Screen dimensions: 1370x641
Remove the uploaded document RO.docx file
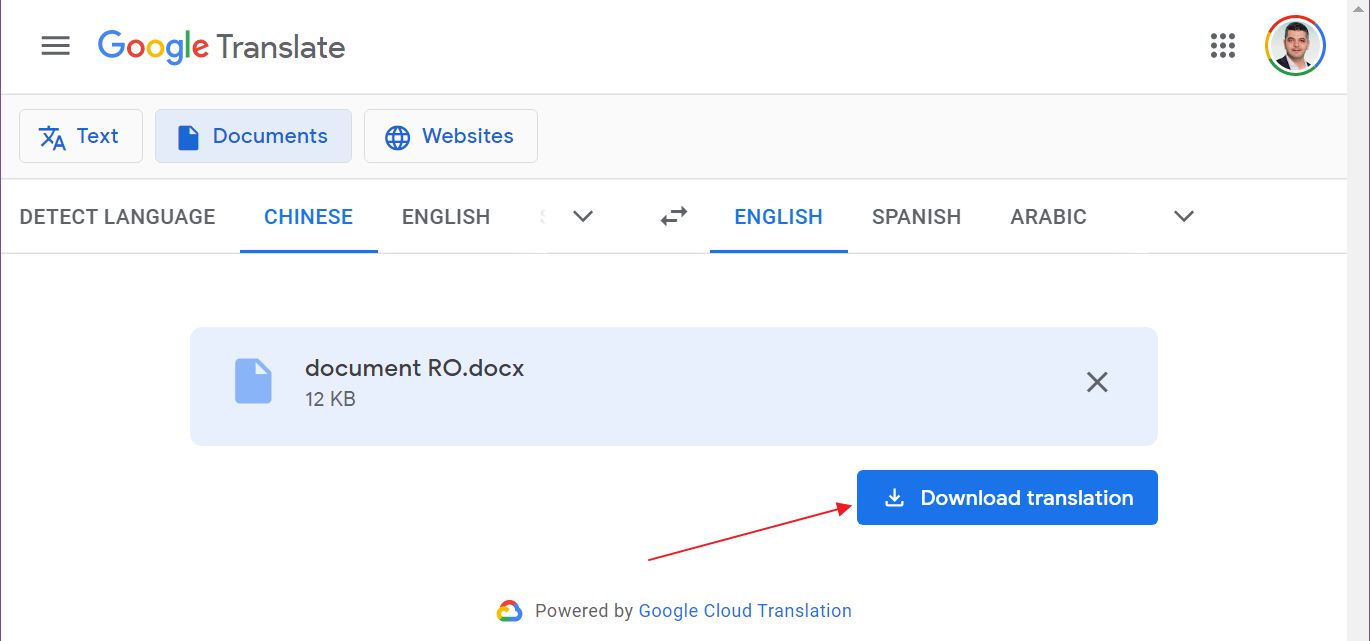tap(1096, 382)
